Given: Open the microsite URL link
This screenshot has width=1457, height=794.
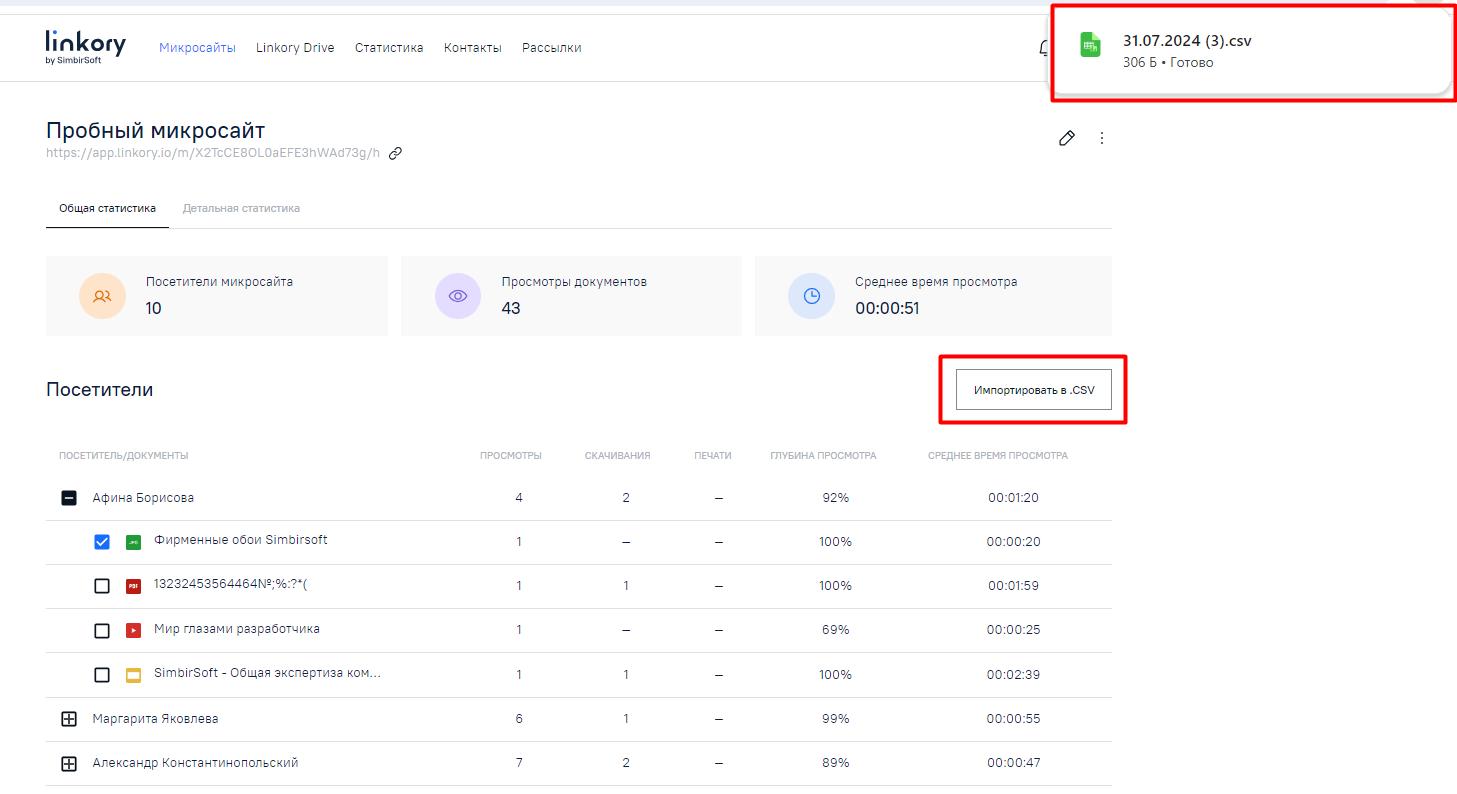Looking at the screenshot, I should (213, 153).
